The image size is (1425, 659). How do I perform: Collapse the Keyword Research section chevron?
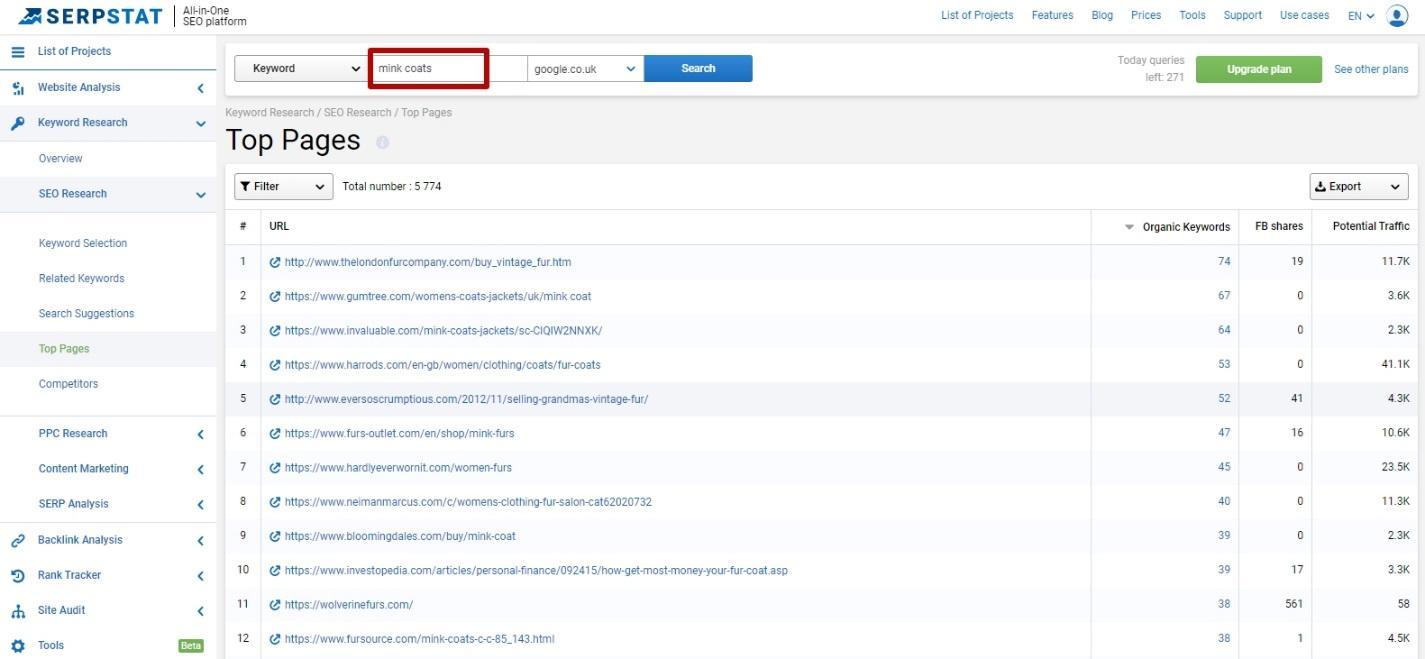coord(200,123)
